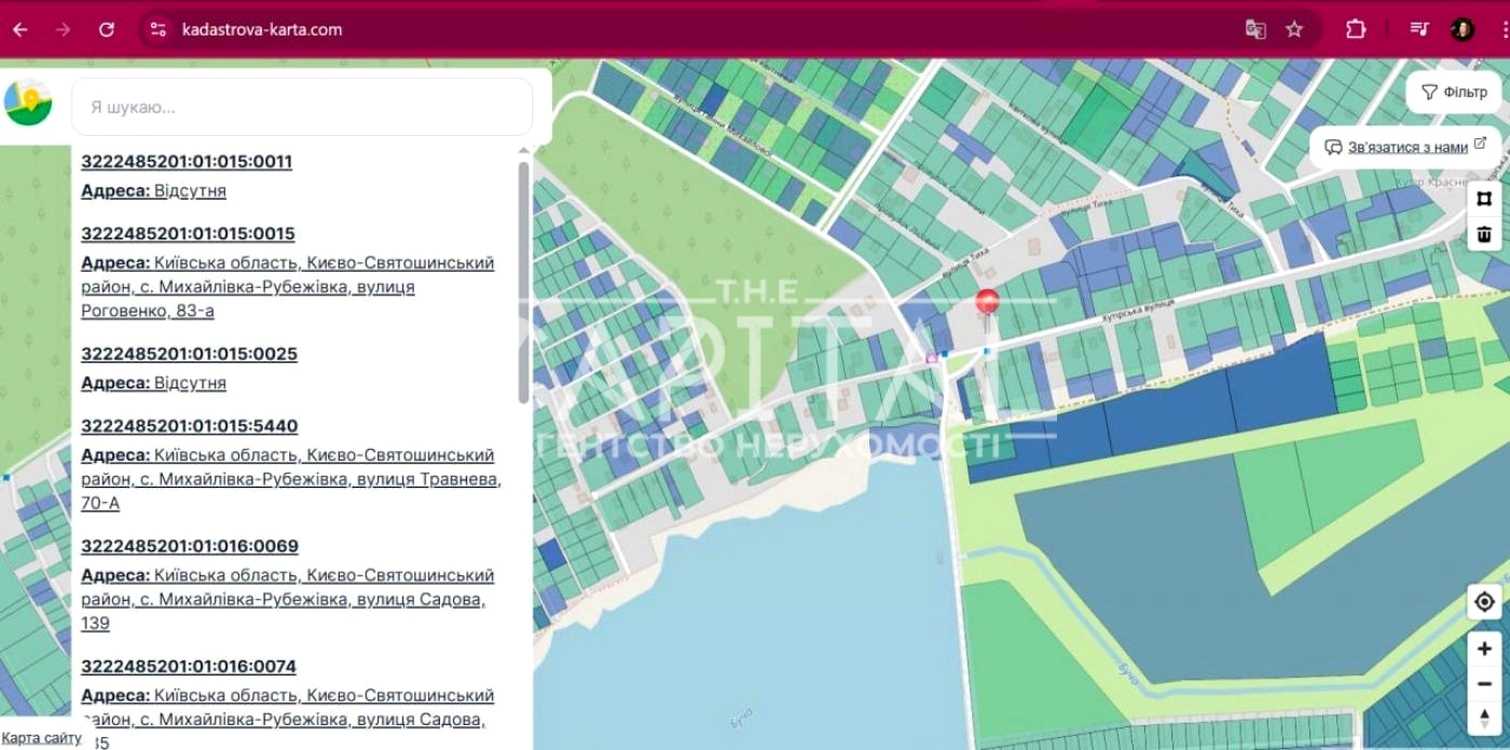Click the draw rectangle selection tool icon

[1484, 198]
